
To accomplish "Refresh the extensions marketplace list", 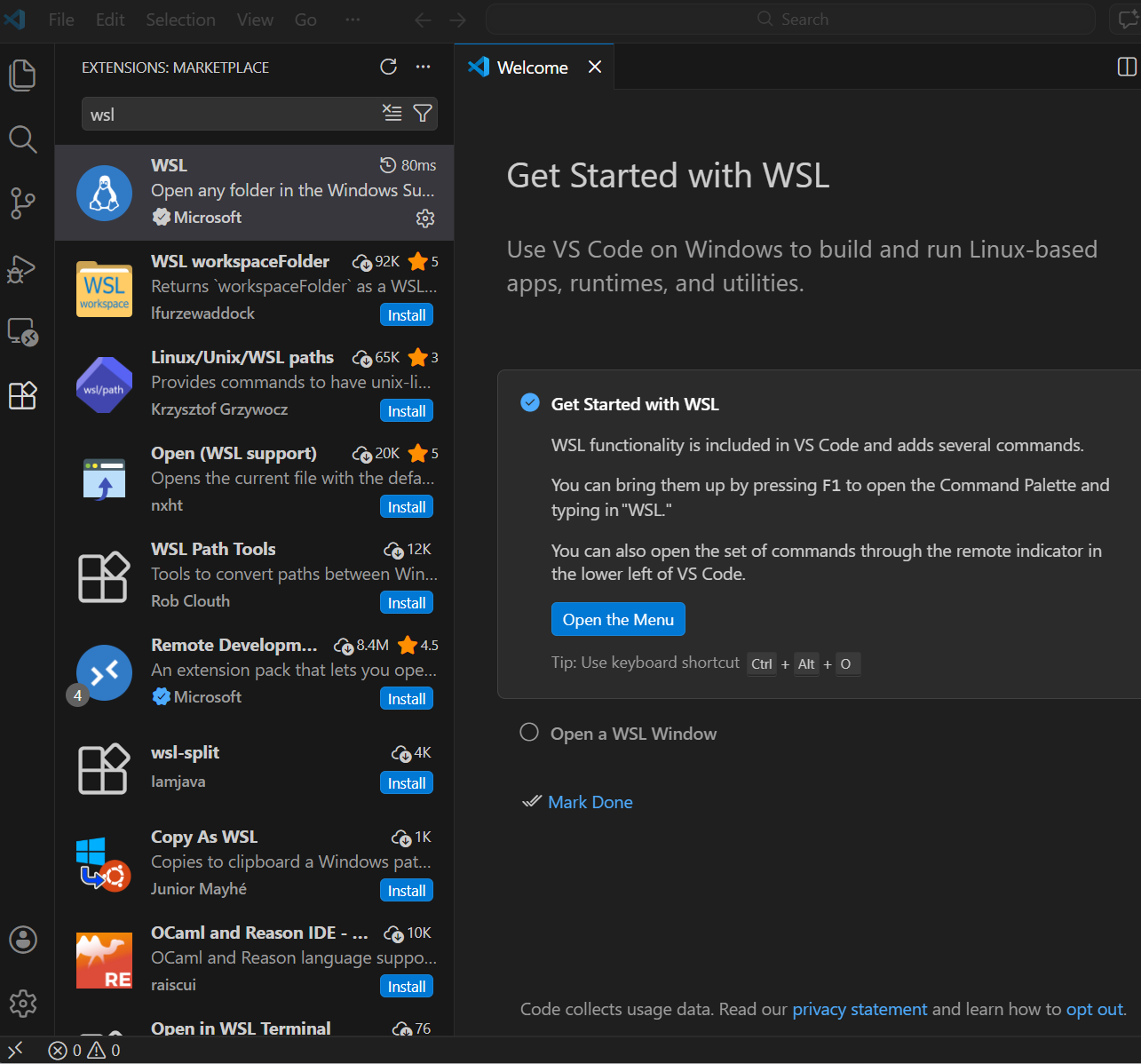I will pos(388,67).
